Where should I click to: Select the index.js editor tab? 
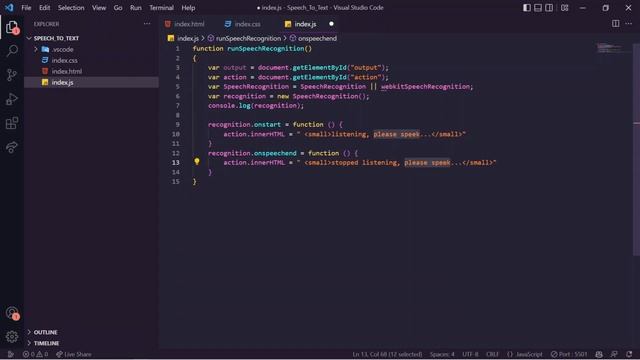[305, 24]
